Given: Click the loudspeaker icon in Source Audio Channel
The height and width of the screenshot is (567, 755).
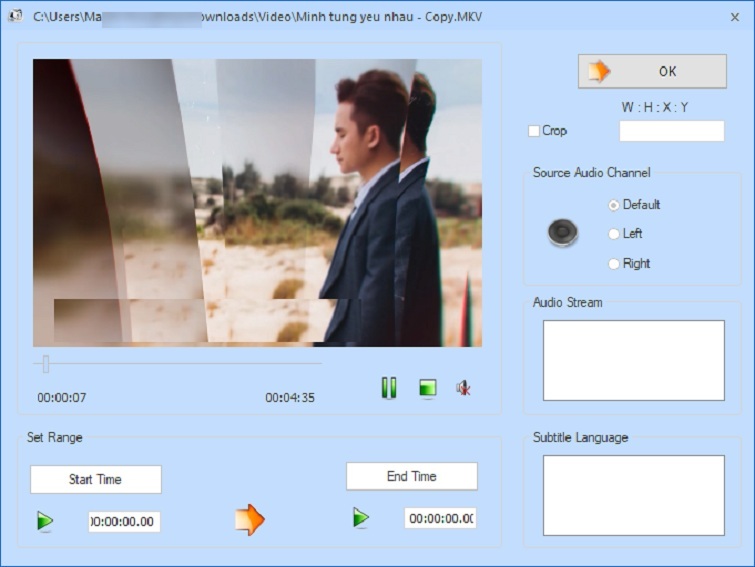Looking at the screenshot, I should click(563, 233).
